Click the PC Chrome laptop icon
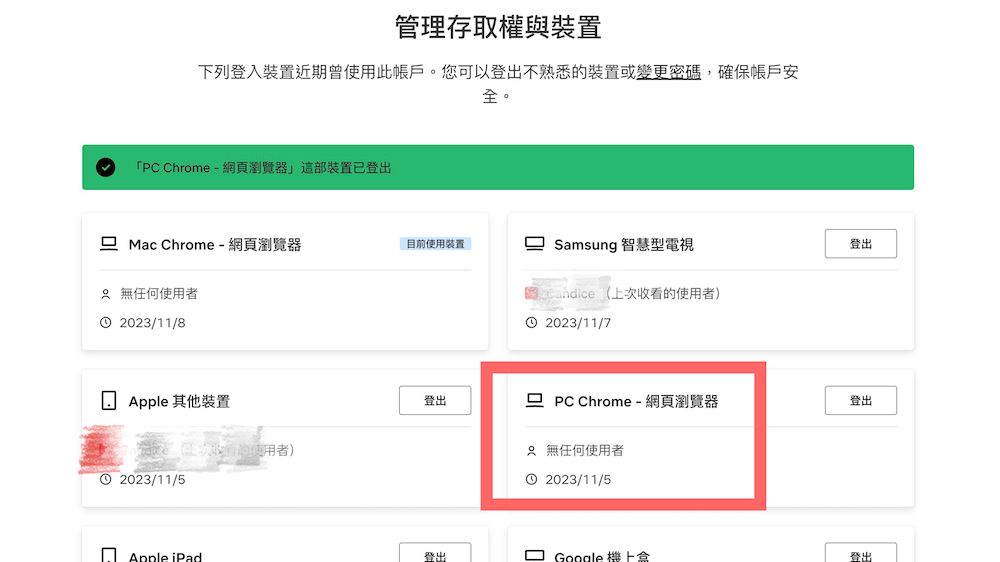This screenshot has width=1000, height=562. pyautogui.click(x=535, y=401)
